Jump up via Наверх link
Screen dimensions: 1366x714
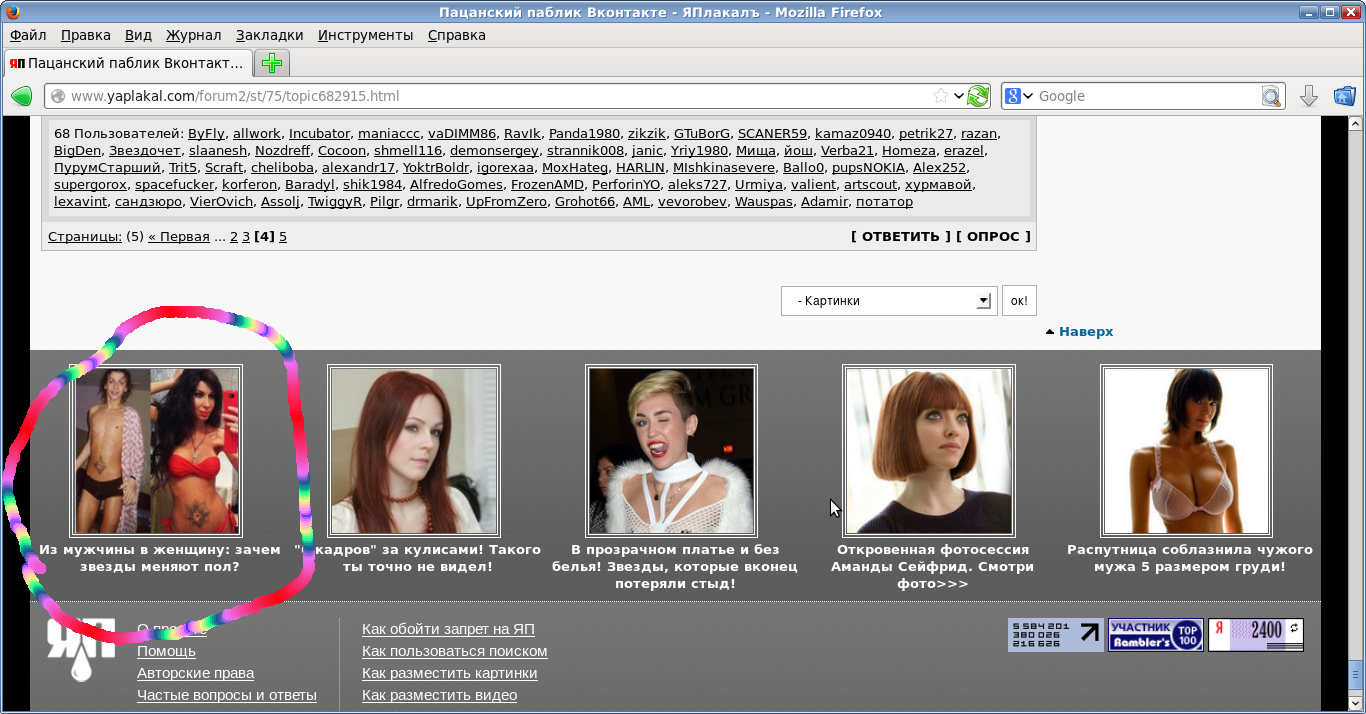(x=1085, y=331)
